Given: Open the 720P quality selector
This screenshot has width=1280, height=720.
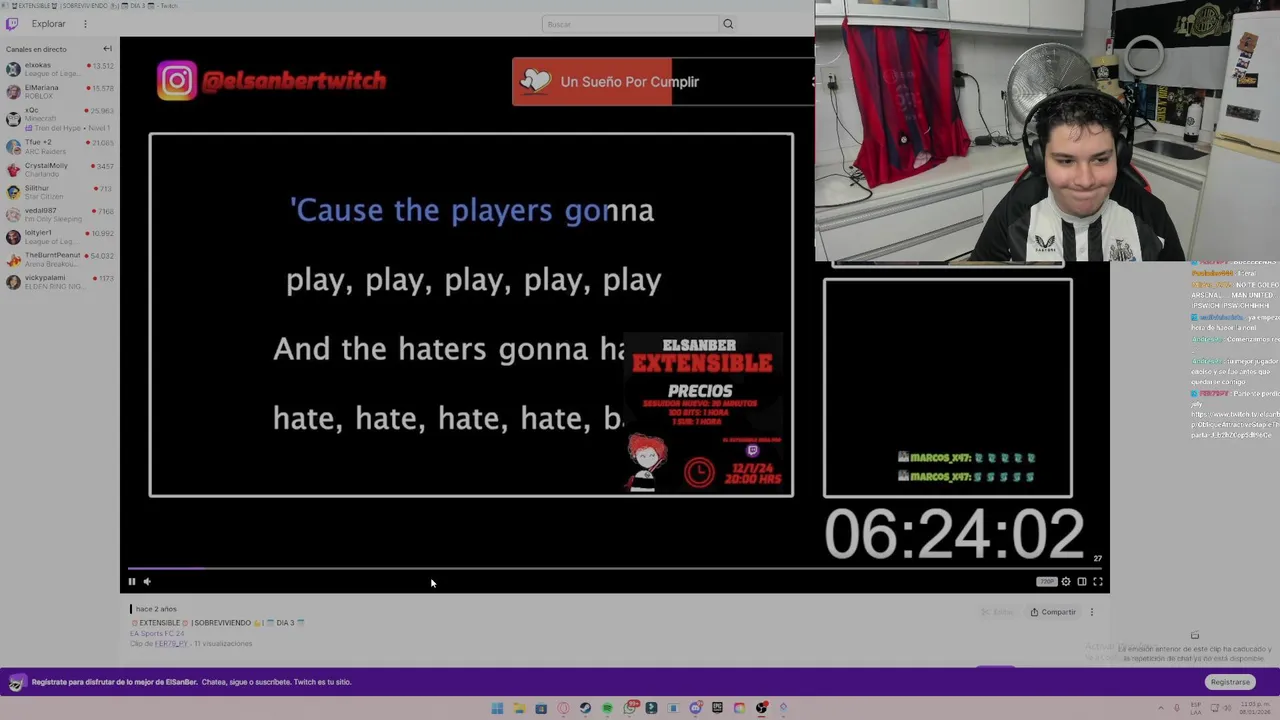Looking at the screenshot, I should tap(1046, 581).
